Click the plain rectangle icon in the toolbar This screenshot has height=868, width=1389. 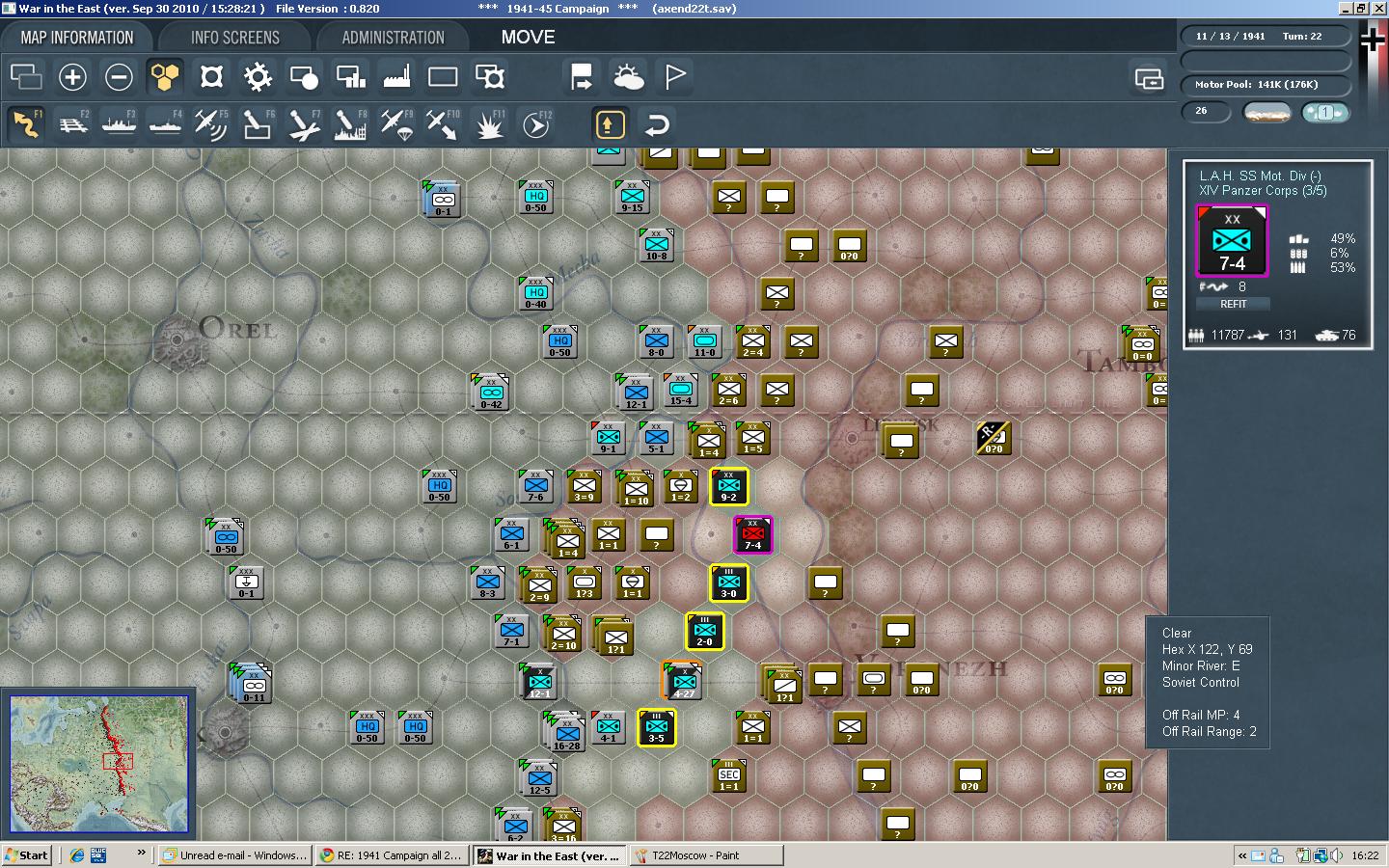(443, 76)
